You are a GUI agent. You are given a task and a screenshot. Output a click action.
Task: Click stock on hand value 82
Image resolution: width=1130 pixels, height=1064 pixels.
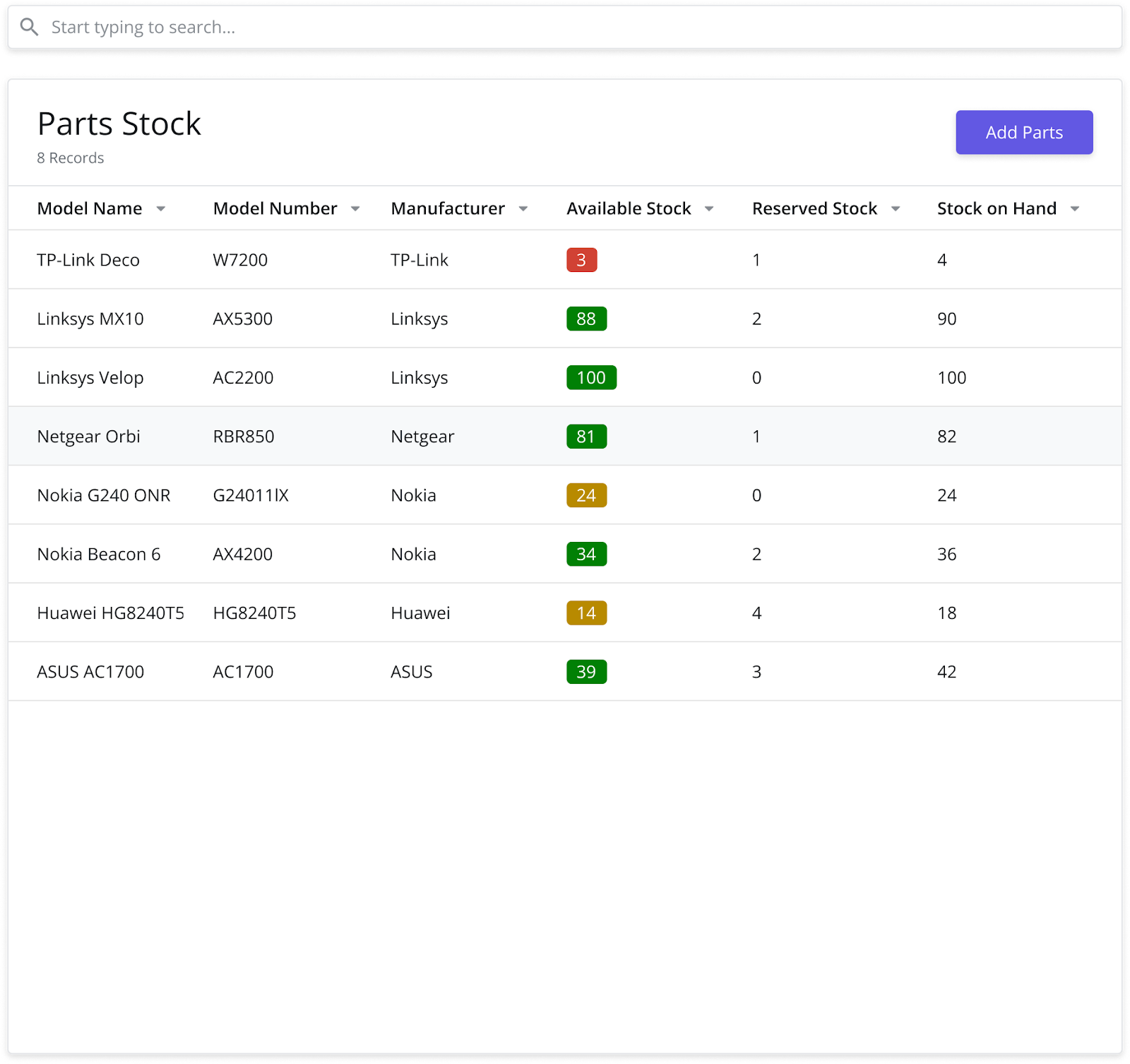946,436
